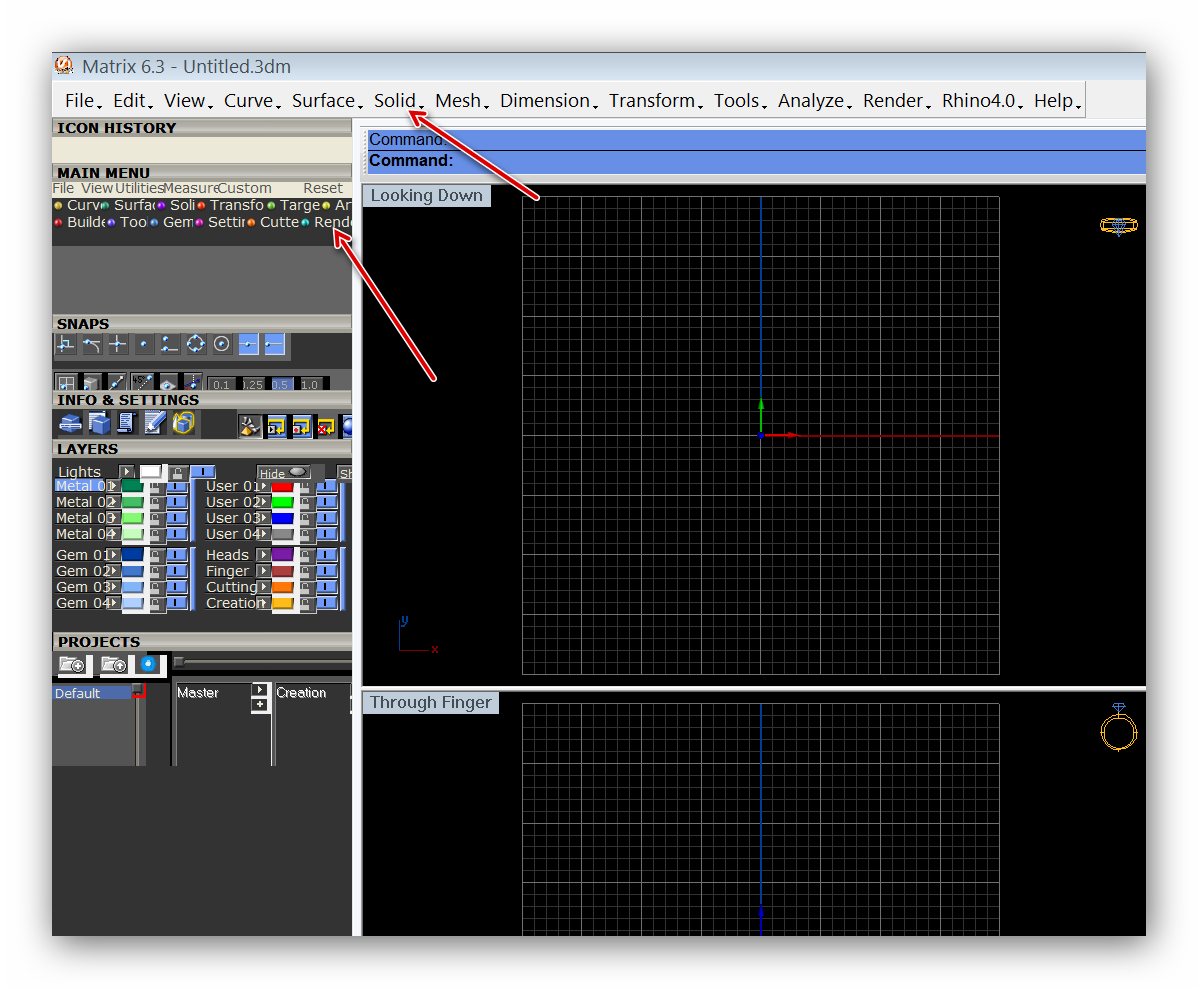The image size is (1198, 988).
Task: Click the folder with up arrow icon
Action: pyautogui.click(x=114, y=665)
